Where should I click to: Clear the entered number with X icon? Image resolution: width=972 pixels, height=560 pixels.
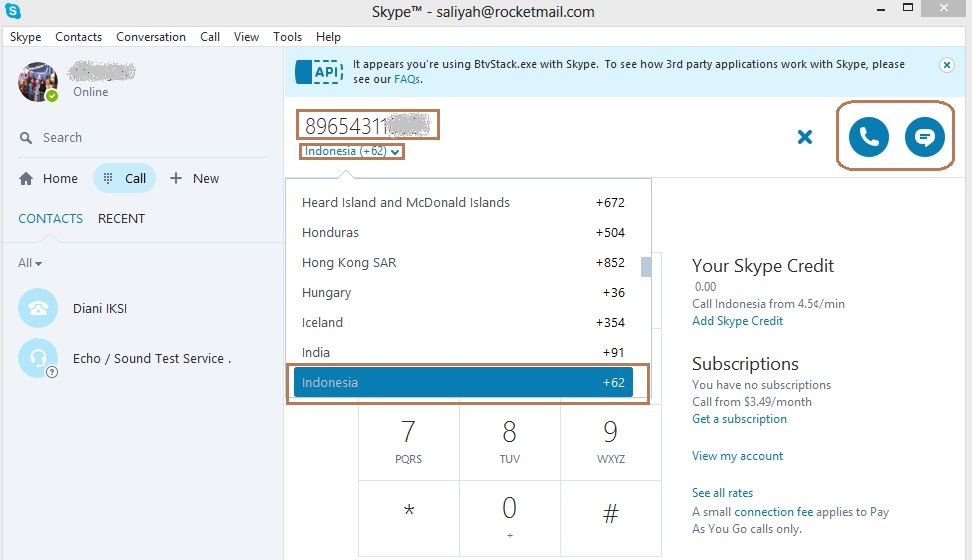tap(805, 136)
